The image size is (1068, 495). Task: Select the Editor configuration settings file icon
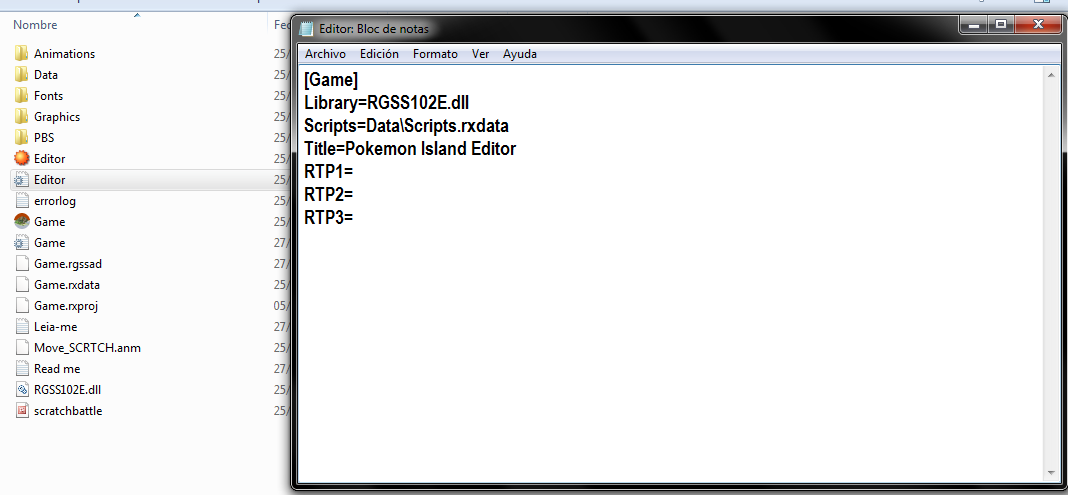point(21,180)
